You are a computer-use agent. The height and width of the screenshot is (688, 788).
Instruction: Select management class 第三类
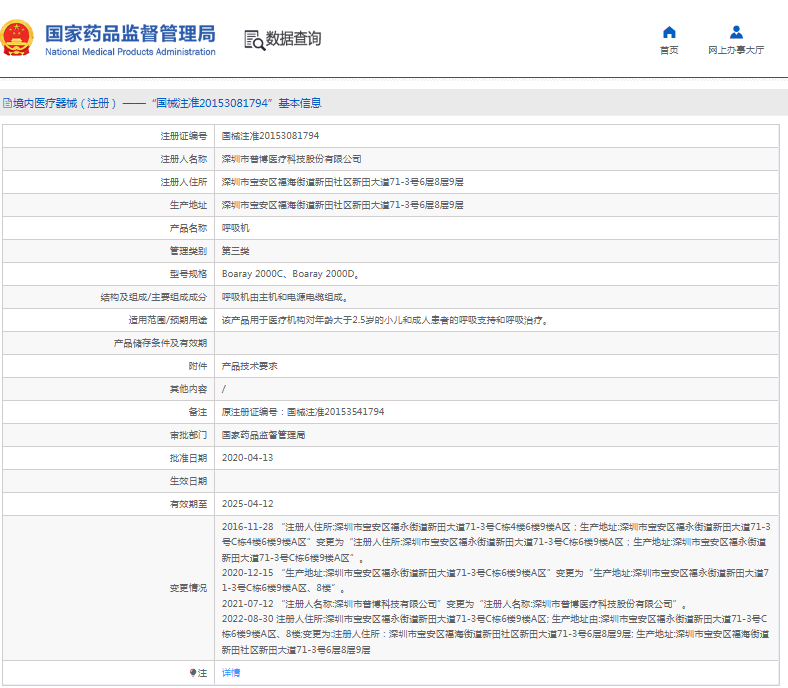tap(236, 251)
